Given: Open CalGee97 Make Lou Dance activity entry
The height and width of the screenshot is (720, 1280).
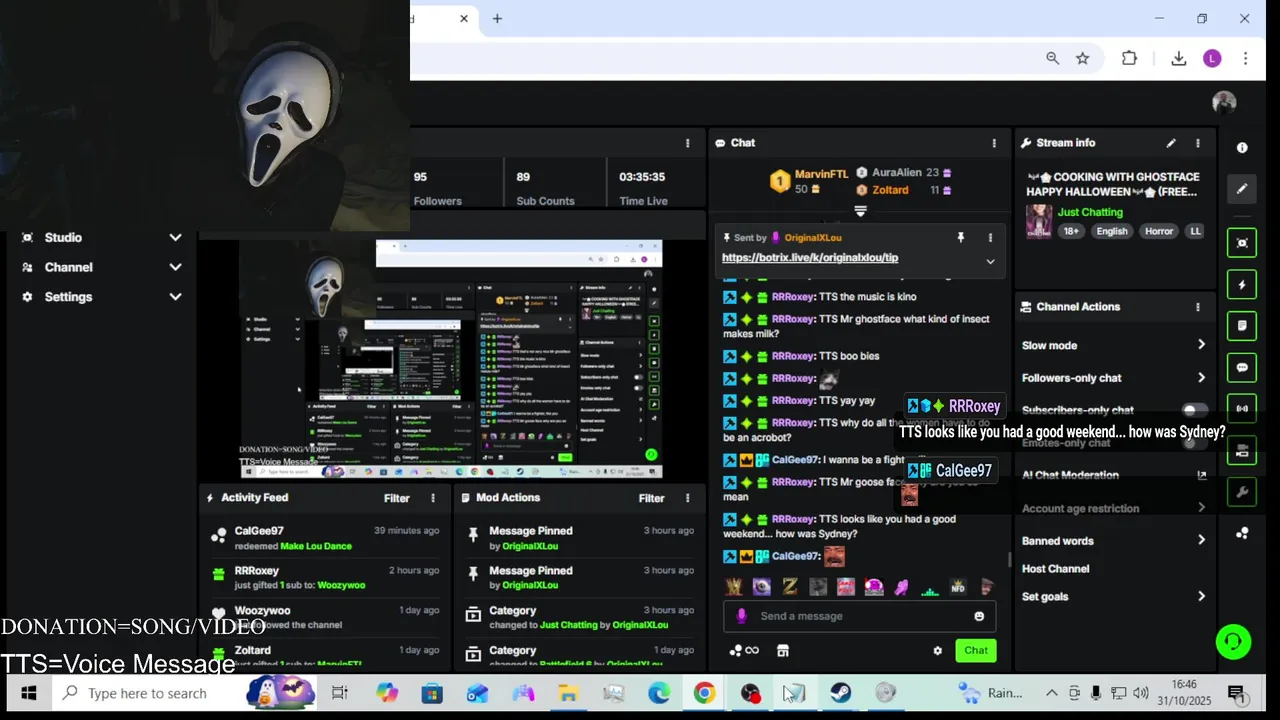Looking at the screenshot, I should pos(325,538).
